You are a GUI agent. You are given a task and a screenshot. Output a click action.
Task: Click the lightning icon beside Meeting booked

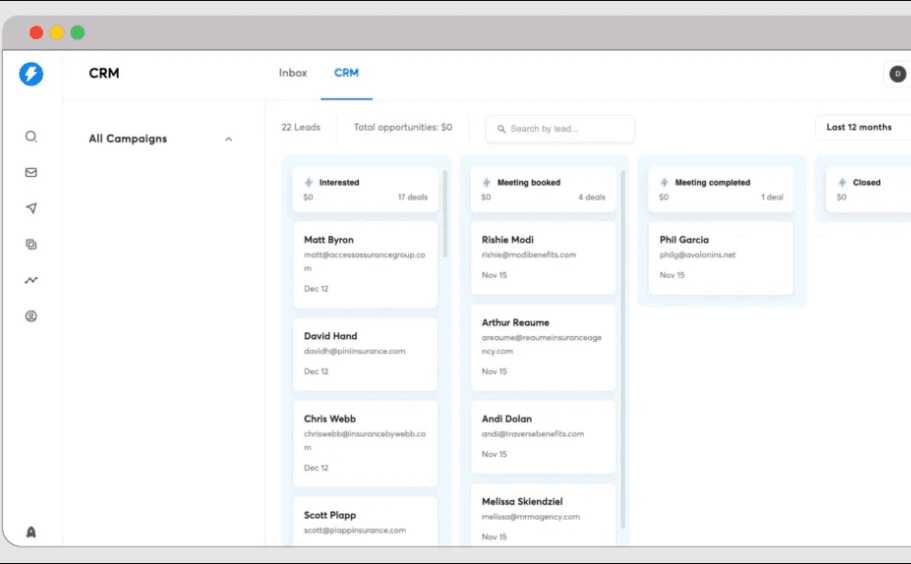[486, 182]
